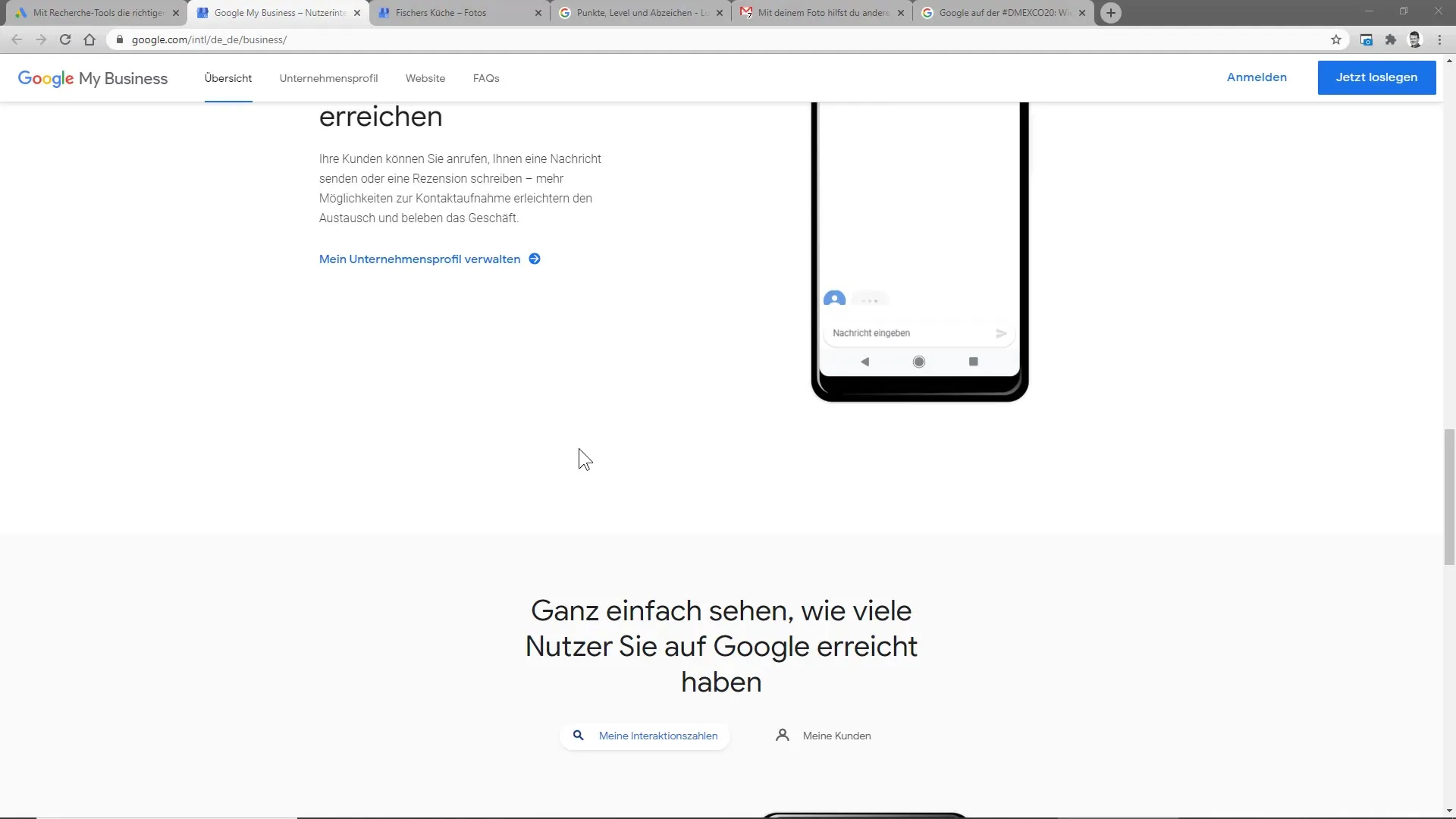Open the FAQs navigation item
The height and width of the screenshot is (819, 1456).
486,78
